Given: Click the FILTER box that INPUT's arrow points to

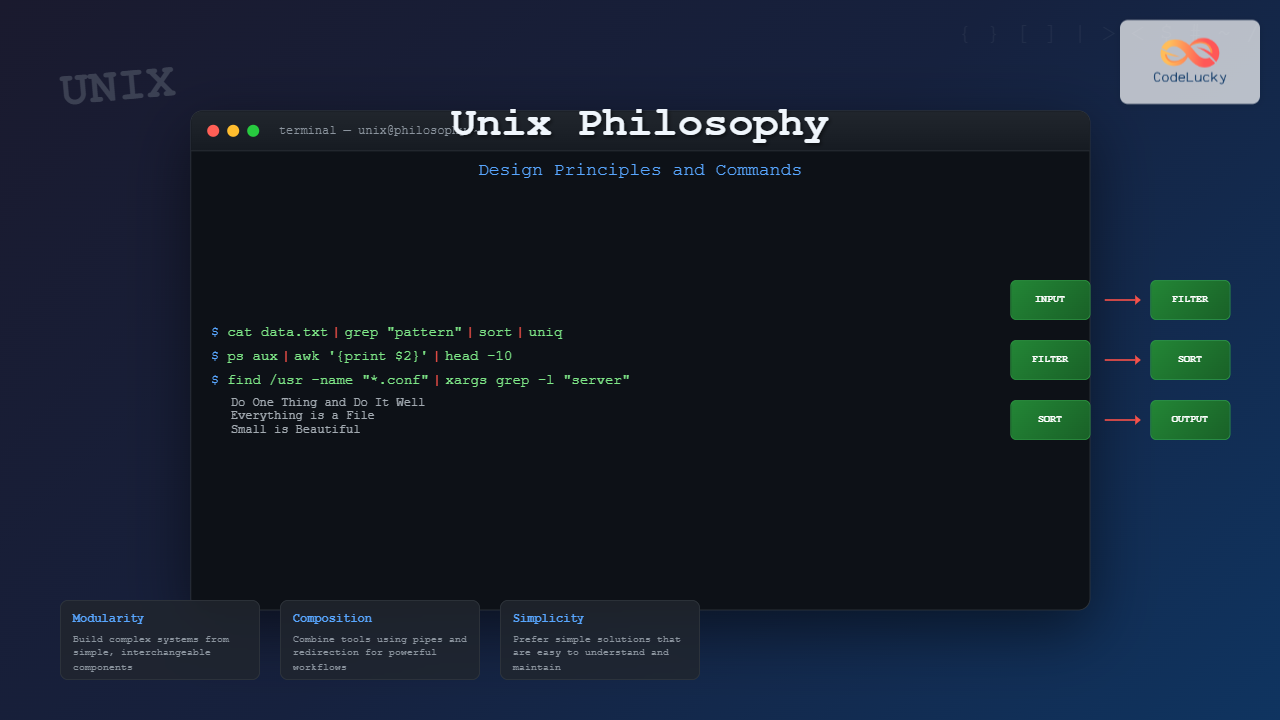Looking at the screenshot, I should 1190,300.
